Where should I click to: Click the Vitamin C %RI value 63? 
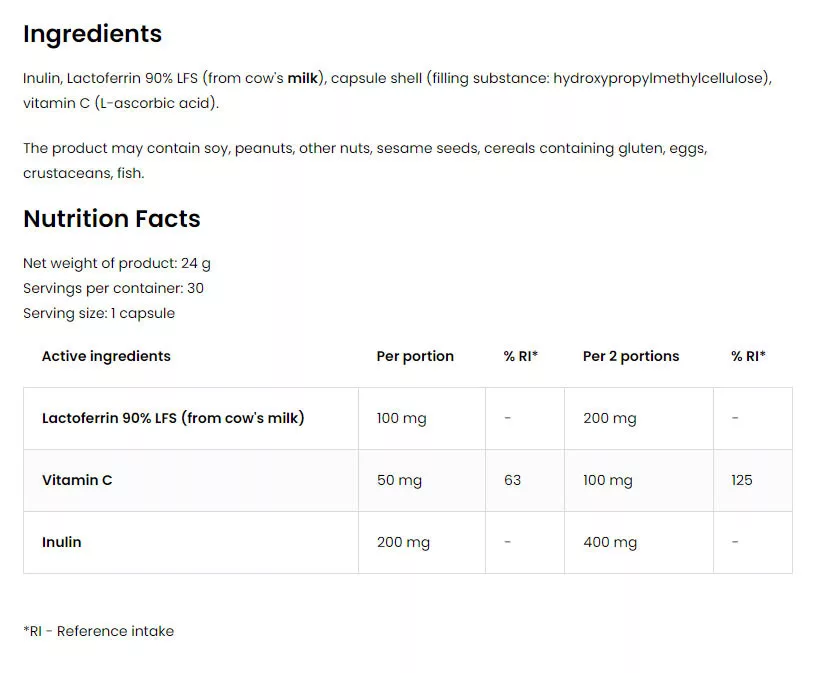coord(513,481)
